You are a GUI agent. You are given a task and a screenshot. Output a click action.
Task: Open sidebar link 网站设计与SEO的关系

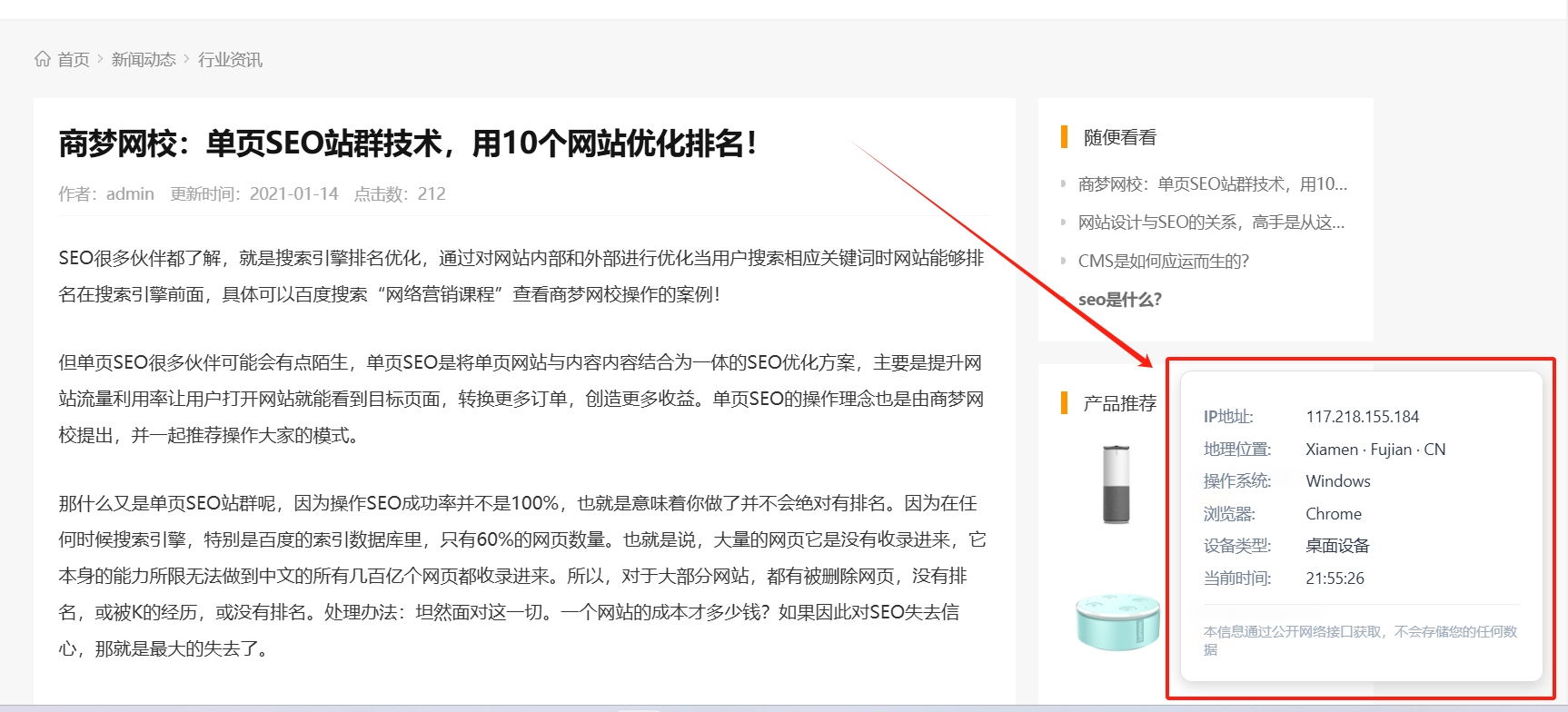tap(1212, 222)
